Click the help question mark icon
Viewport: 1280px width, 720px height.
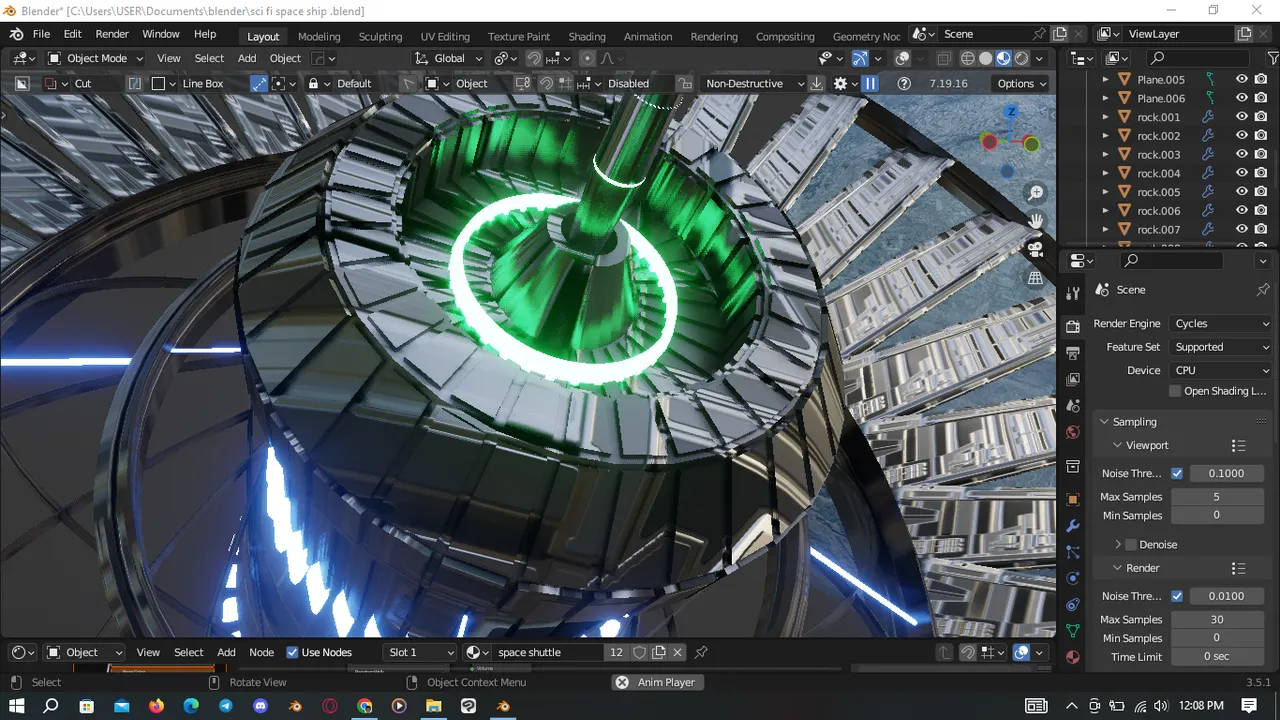click(904, 84)
